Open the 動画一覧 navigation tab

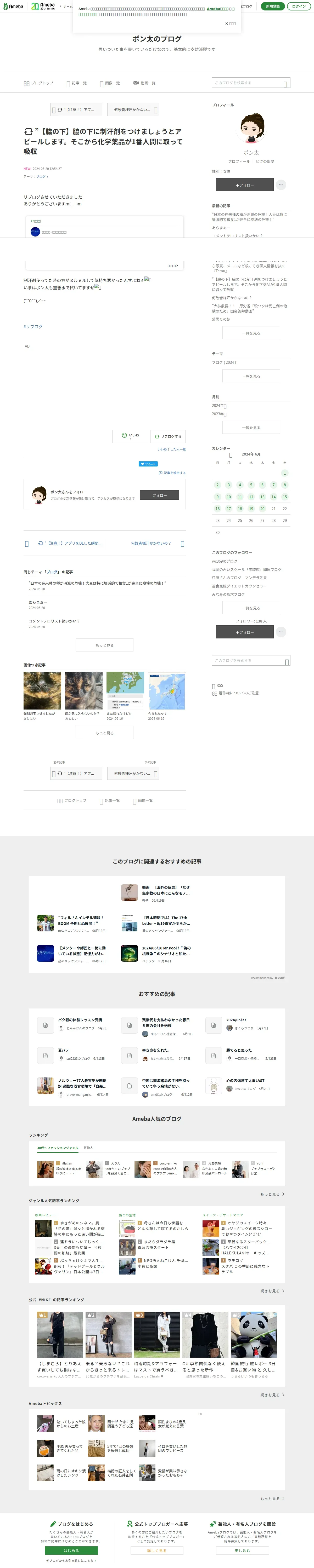[144, 83]
